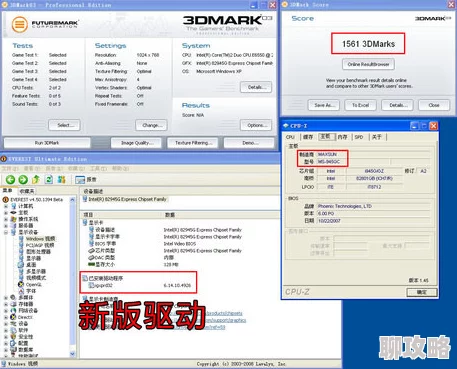This screenshot has width=457, height=369.
Task: Click Details... under 3DMark System
Action: (256, 87)
